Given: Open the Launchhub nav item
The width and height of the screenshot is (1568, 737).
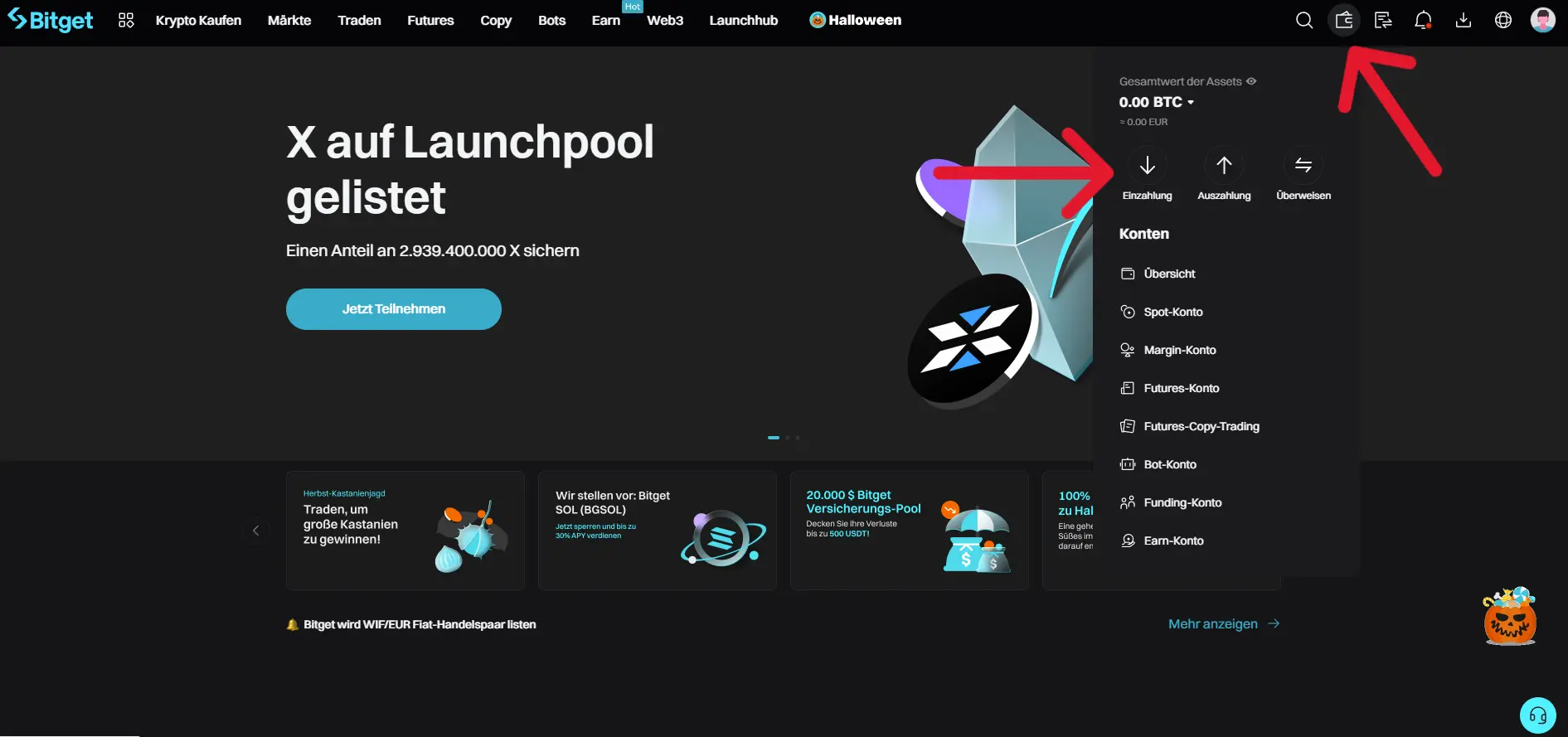Looking at the screenshot, I should pyautogui.click(x=744, y=20).
